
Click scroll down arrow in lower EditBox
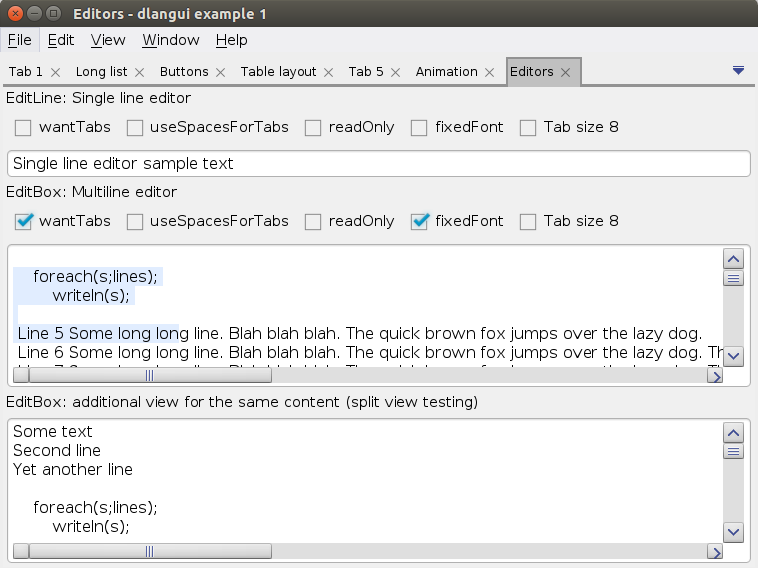(x=733, y=532)
